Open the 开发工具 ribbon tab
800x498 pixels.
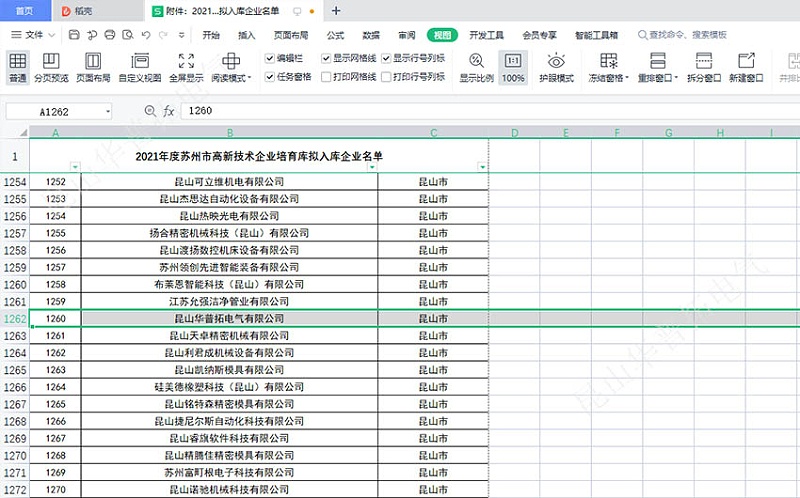486,35
